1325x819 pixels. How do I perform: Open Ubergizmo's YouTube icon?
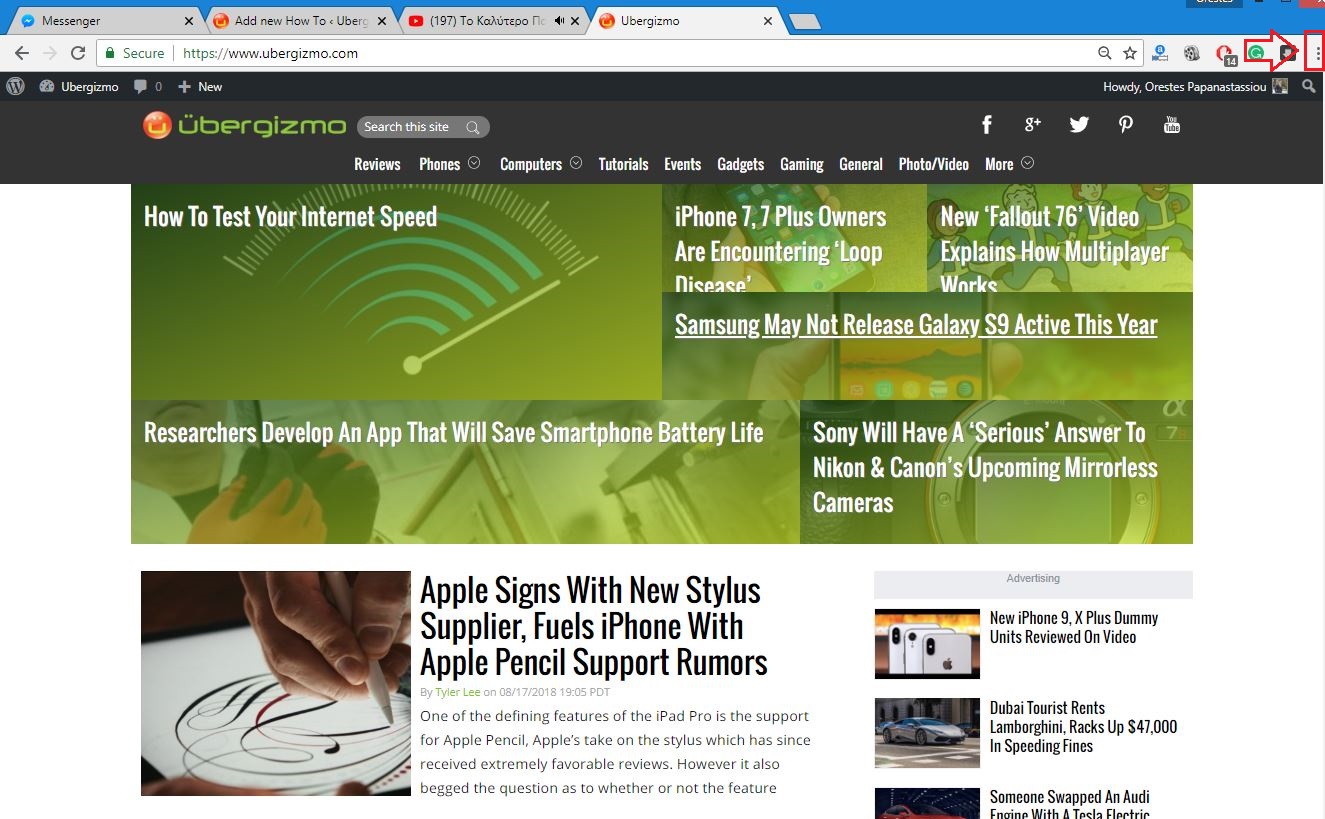tap(1172, 125)
